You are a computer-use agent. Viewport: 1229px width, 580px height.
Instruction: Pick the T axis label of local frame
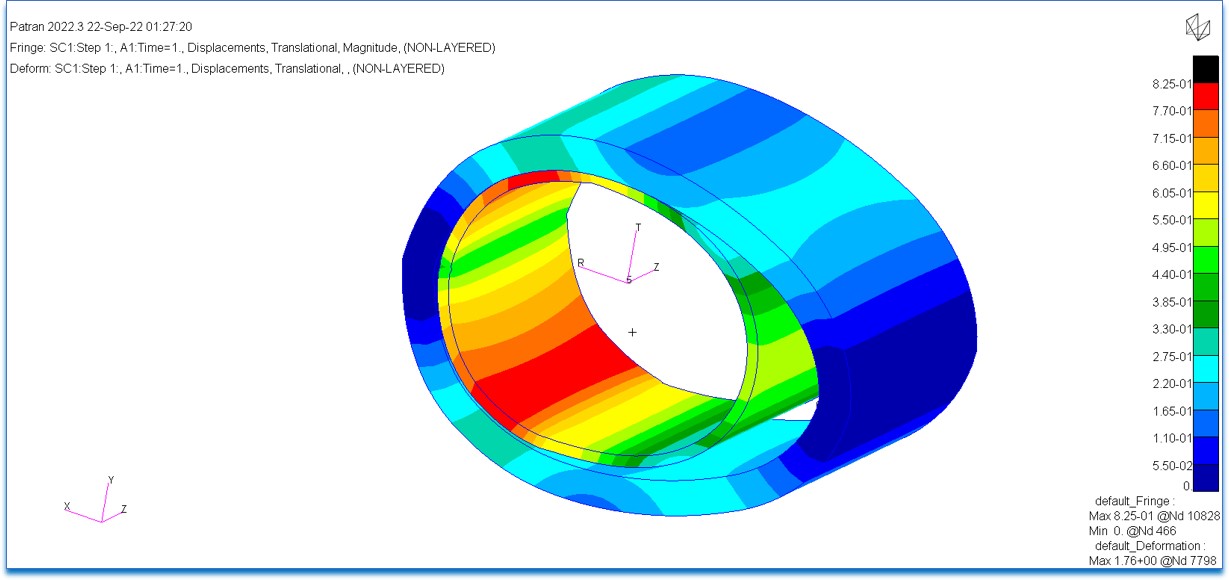click(x=638, y=228)
